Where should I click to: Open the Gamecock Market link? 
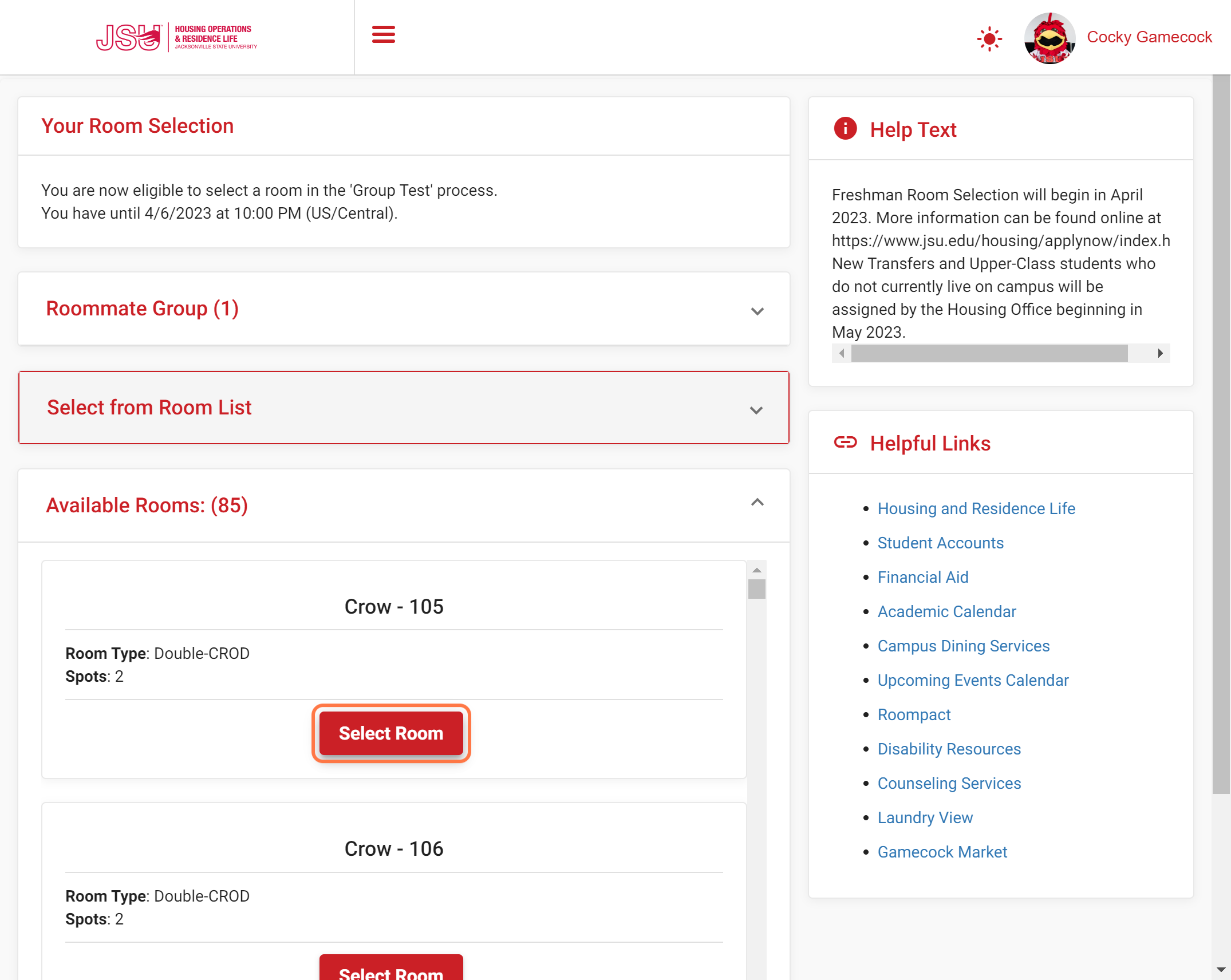point(942,852)
